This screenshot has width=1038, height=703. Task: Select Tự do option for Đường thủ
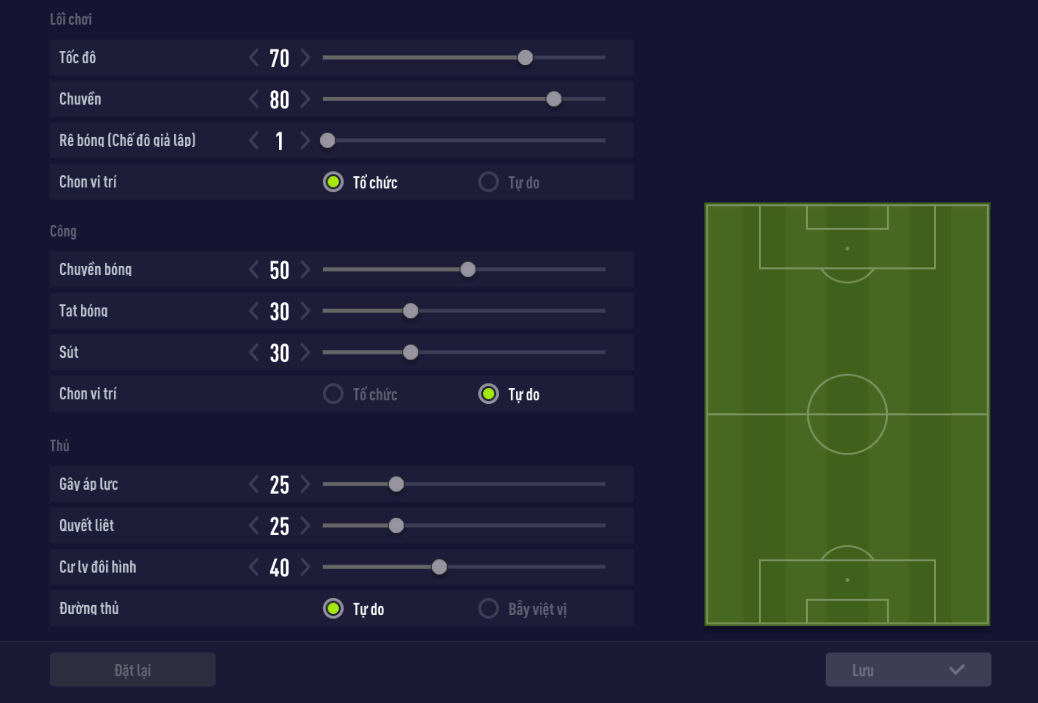[334, 609]
